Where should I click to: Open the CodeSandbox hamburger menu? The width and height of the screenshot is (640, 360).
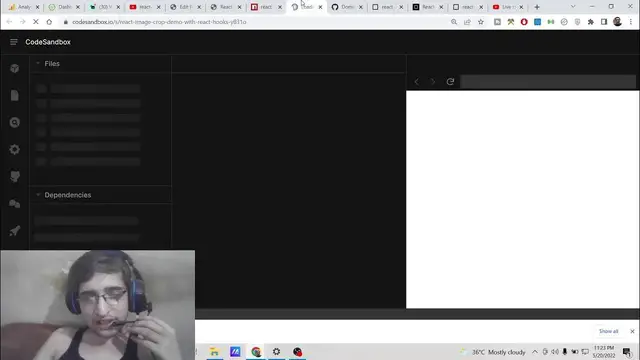(x=13, y=42)
